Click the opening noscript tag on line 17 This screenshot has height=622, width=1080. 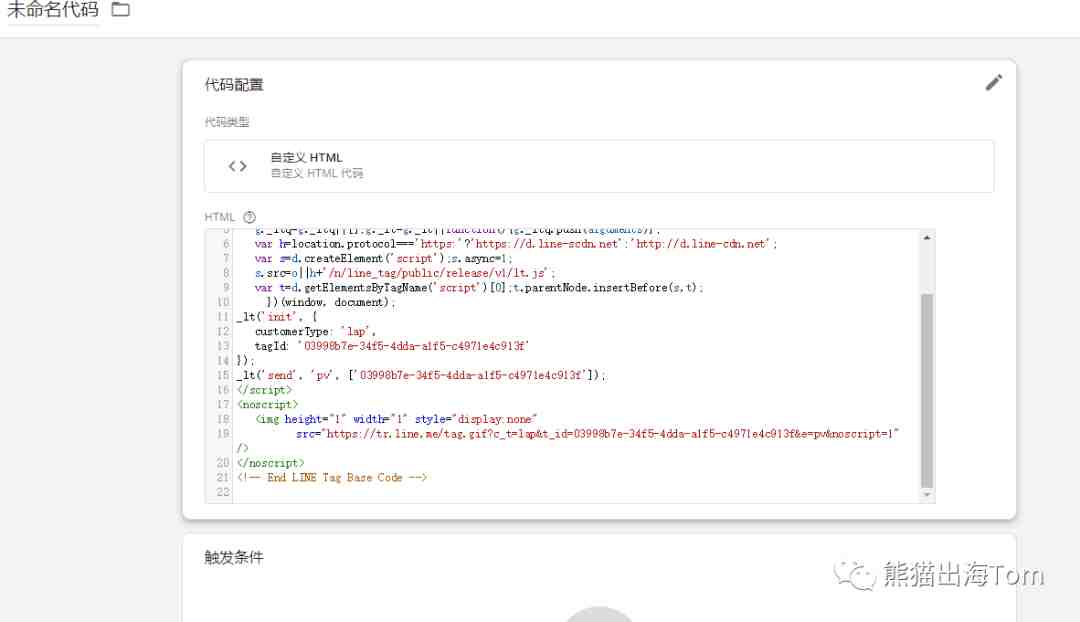pyautogui.click(x=267, y=404)
